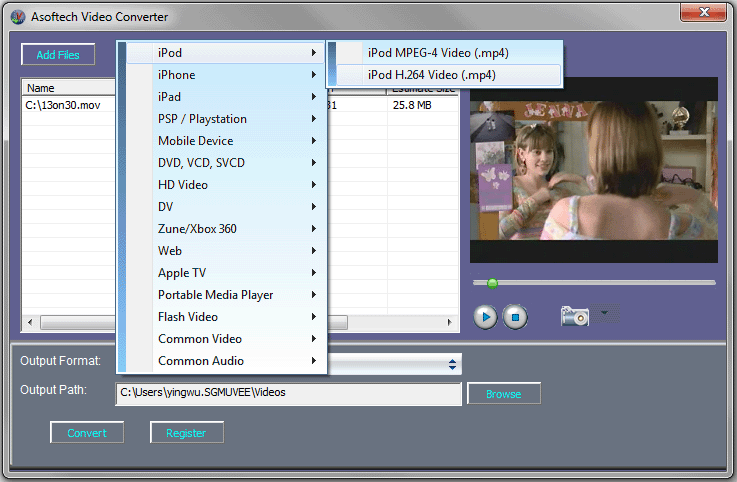Click the Add Files button

[x=58, y=55]
